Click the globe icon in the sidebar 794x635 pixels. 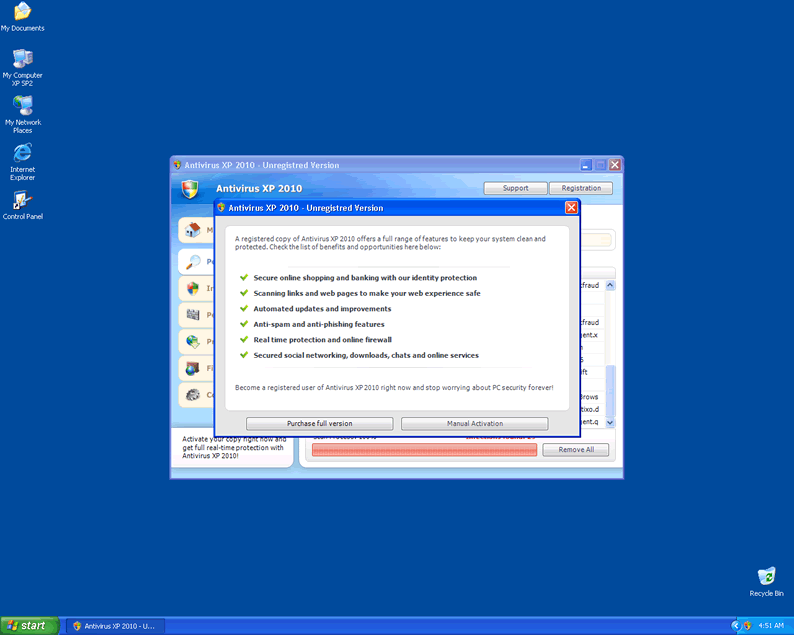tap(193, 342)
